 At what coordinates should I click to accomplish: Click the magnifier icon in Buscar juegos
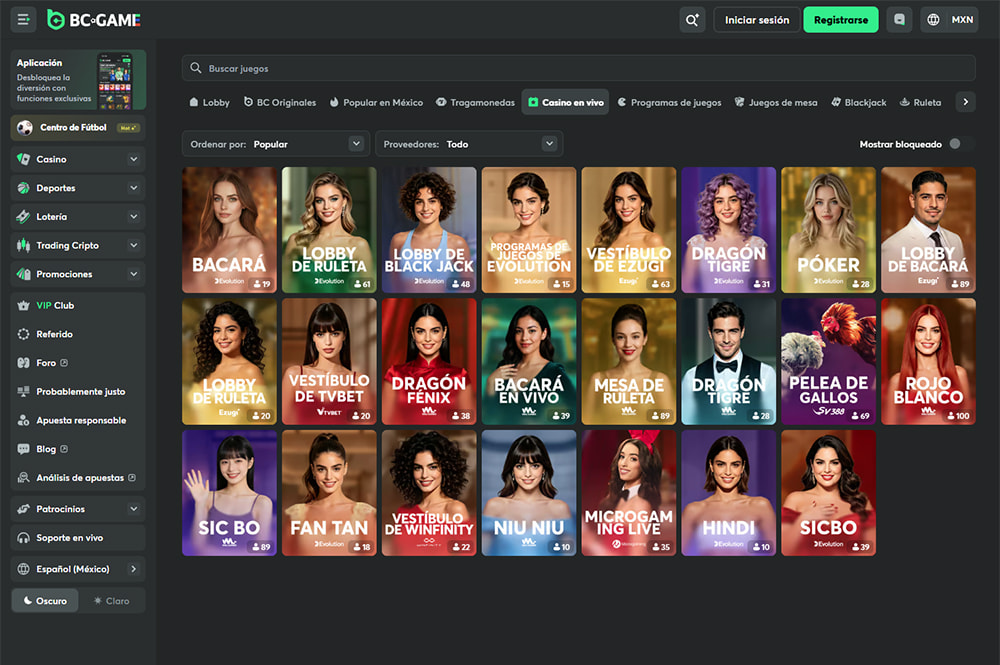196,68
